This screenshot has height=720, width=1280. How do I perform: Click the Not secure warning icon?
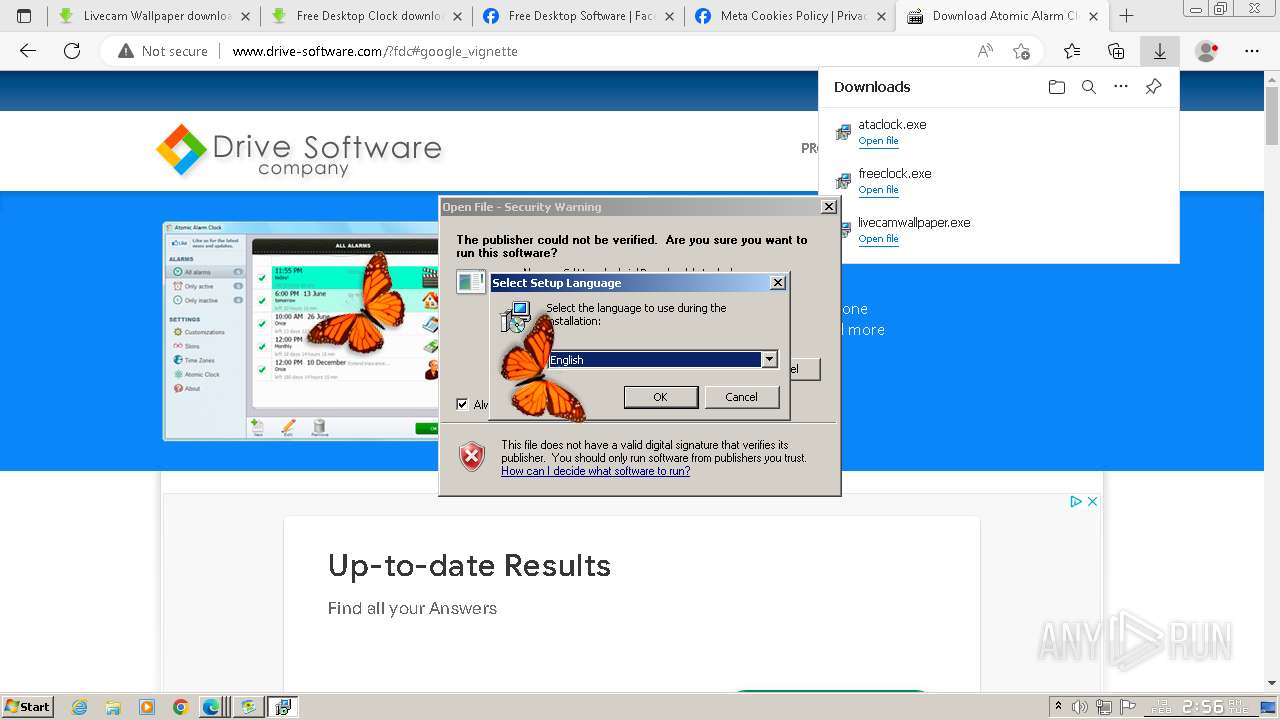click(126, 51)
